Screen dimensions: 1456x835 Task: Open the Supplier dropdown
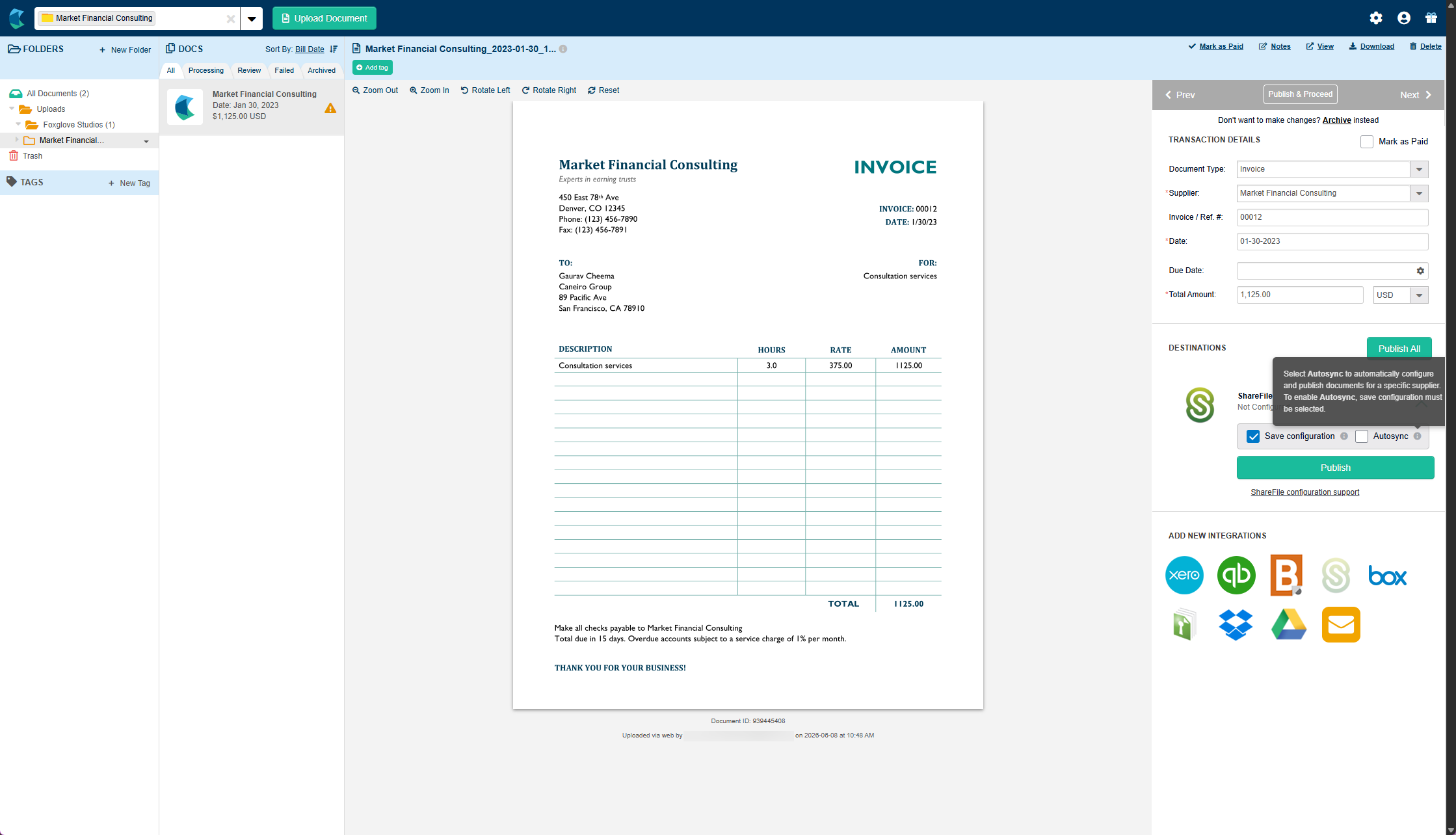[1419, 193]
